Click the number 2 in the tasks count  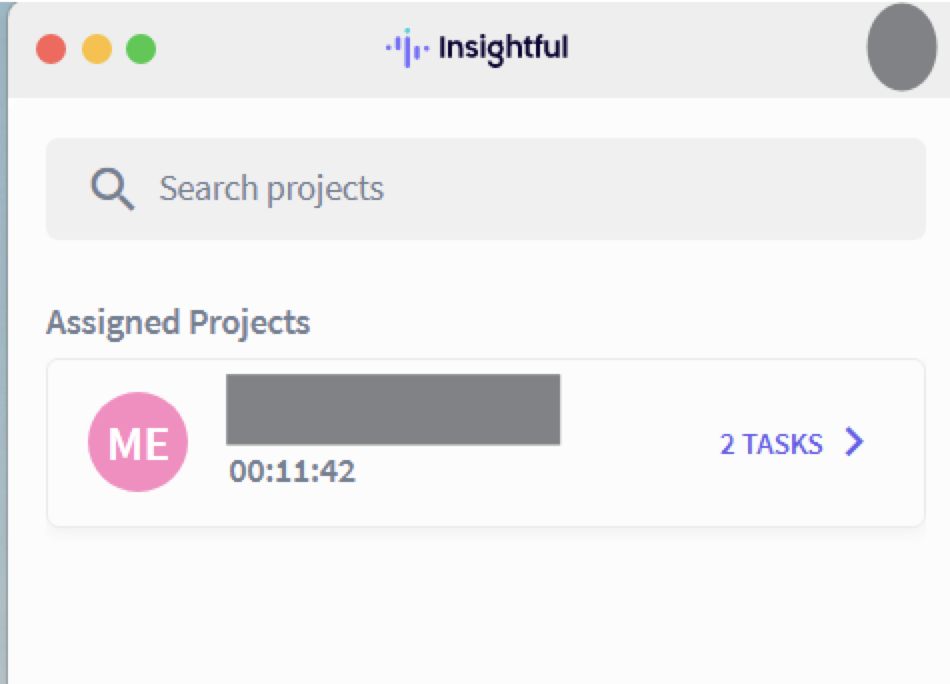(x=727, y=444)
